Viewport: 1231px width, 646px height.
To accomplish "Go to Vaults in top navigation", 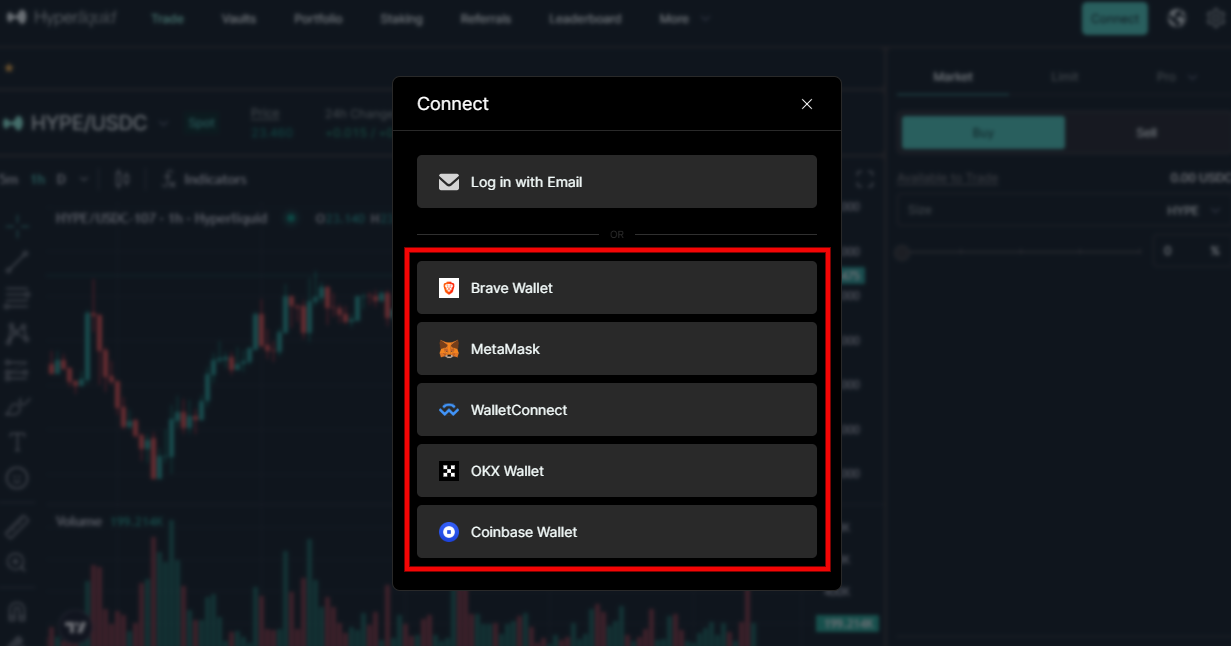I will coord(239,19).
